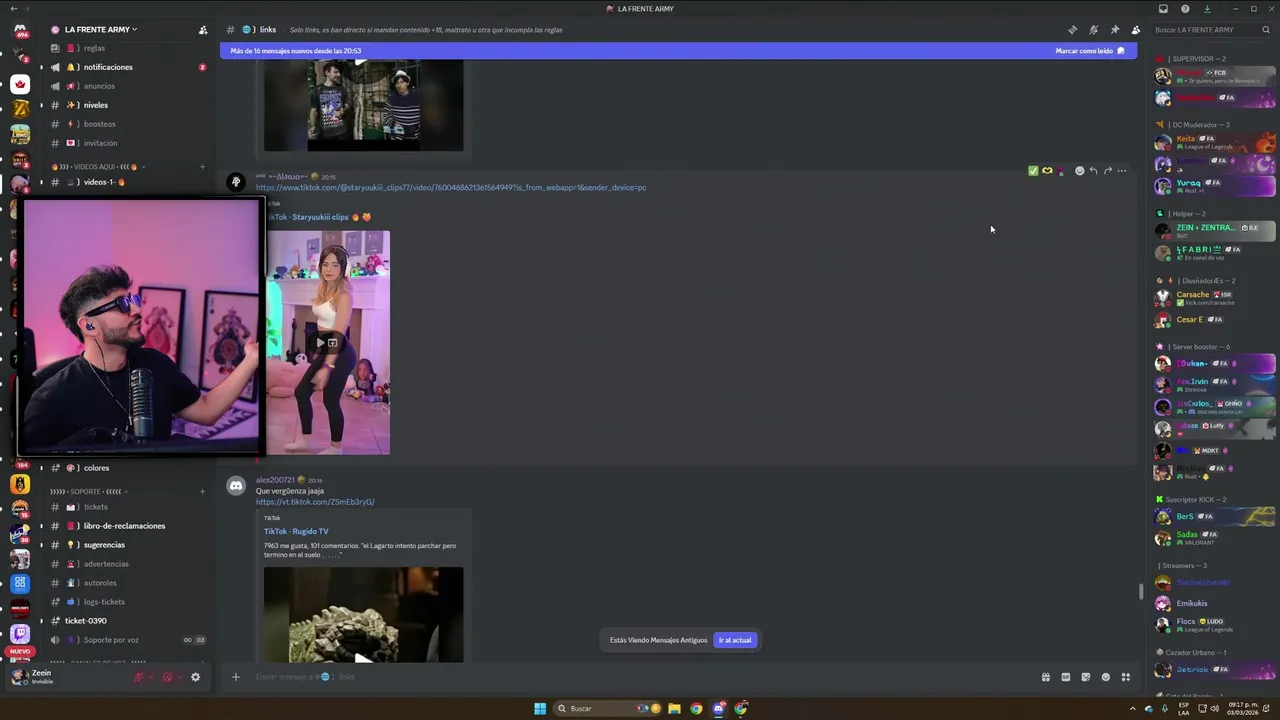1280x720 pixels.
Task: Open the GIF picker icon
Action: point(1066,677)
